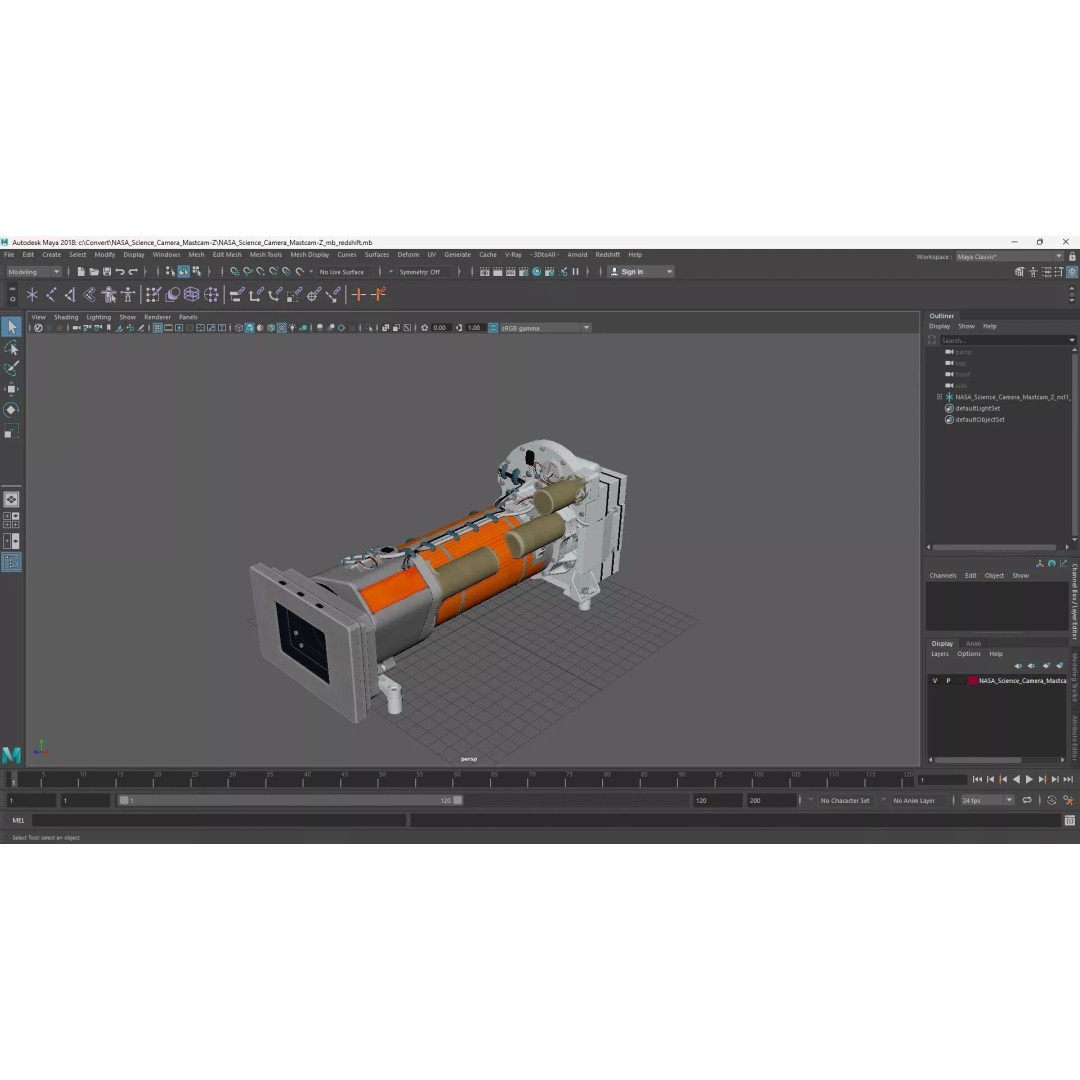Redo the last action
1080x1080 pixels.
pyautogui.click(x=133, y=271)
